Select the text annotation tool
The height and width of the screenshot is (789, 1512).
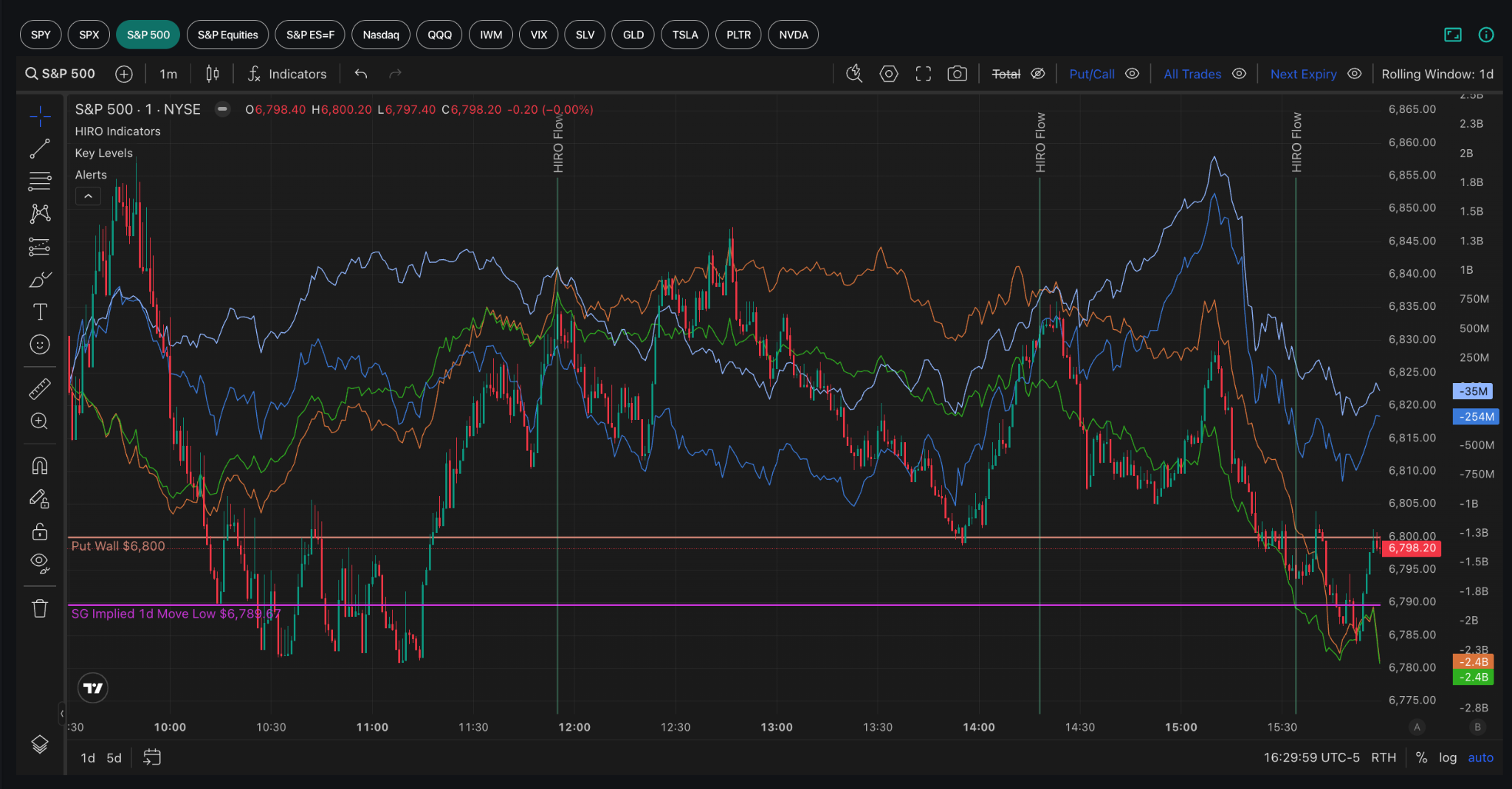coord(40,311)
